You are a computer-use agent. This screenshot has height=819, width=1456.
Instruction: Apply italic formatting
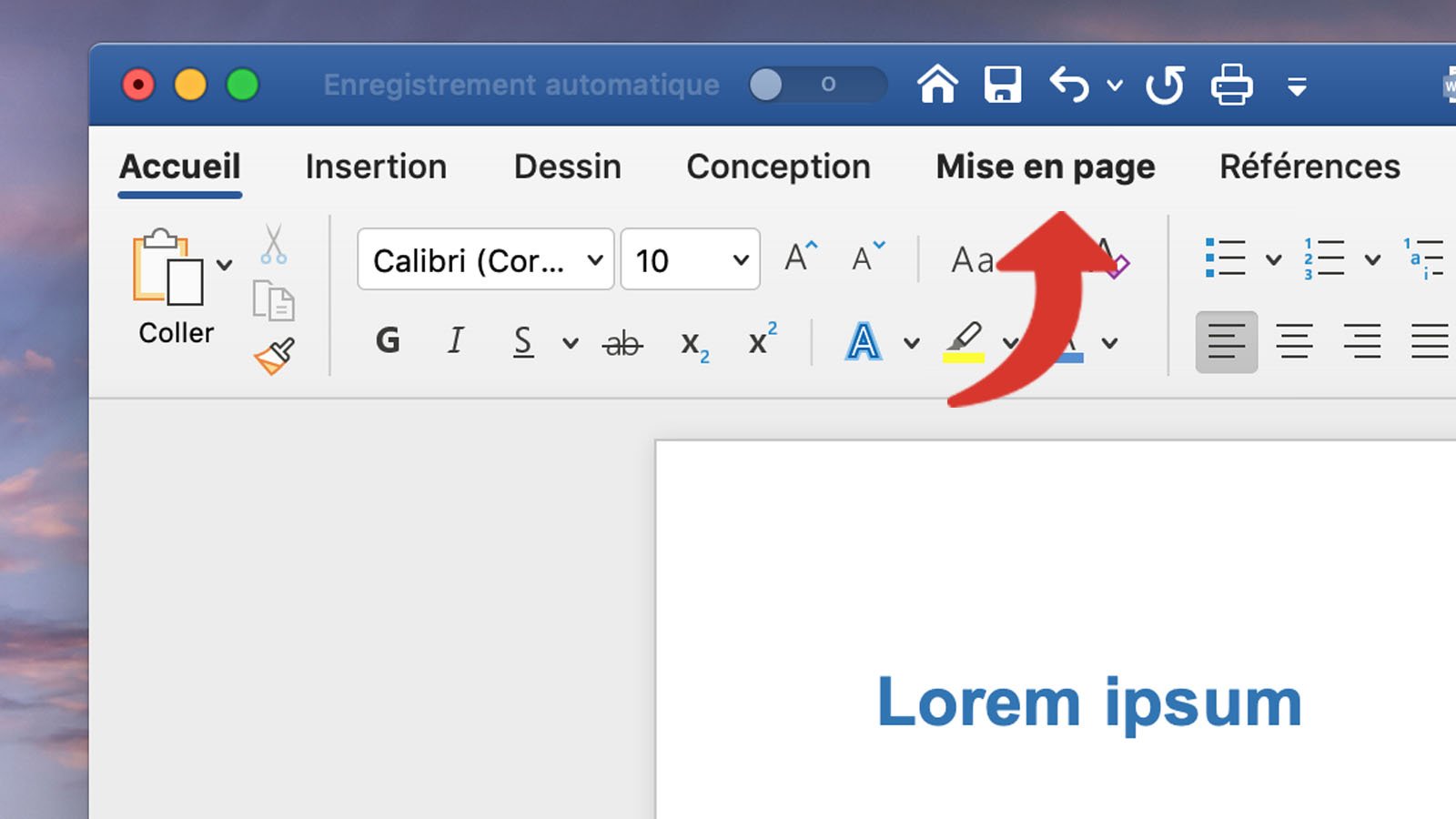(455, 341)
